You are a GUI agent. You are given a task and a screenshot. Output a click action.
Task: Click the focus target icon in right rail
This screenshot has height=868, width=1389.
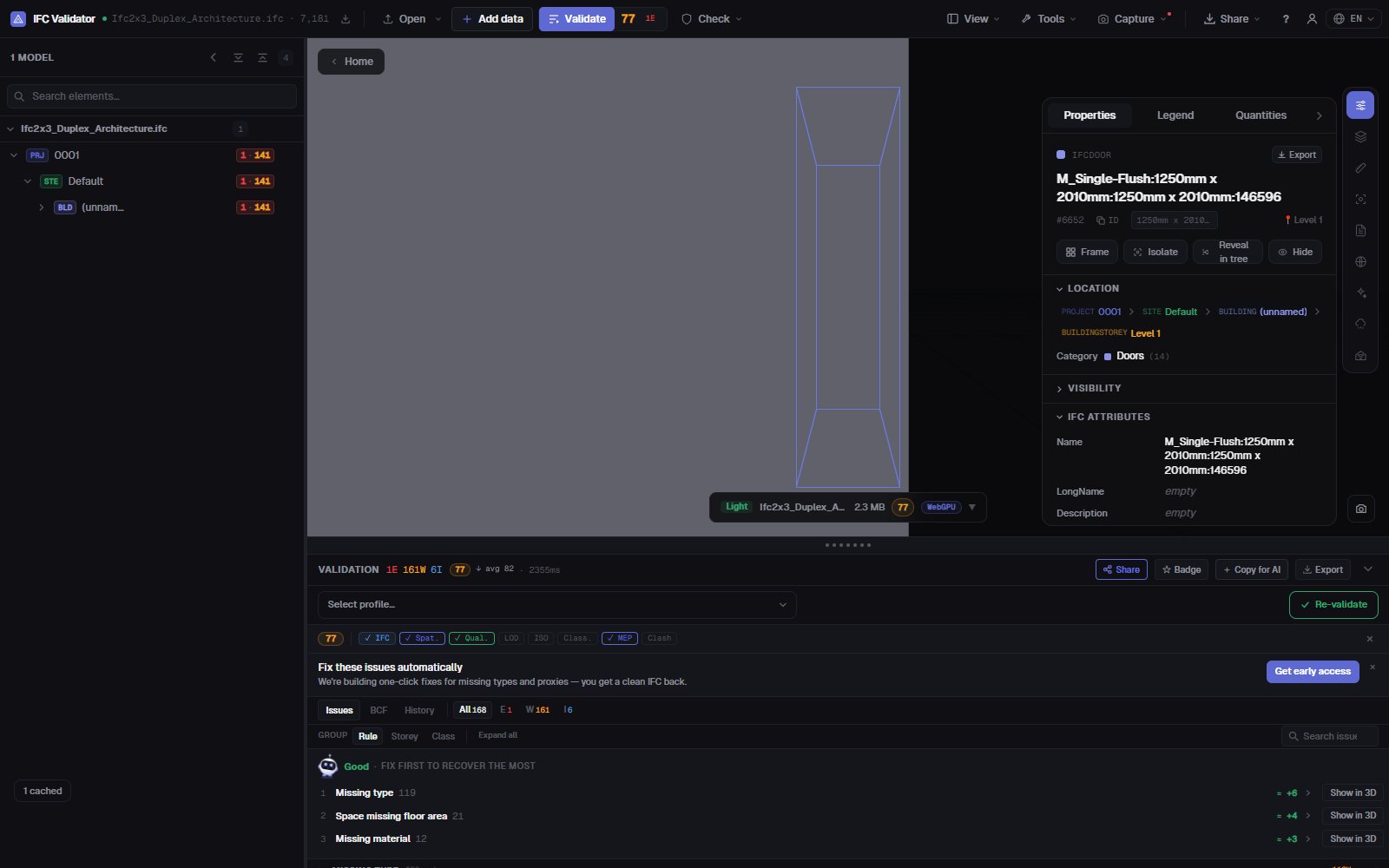1360,199
